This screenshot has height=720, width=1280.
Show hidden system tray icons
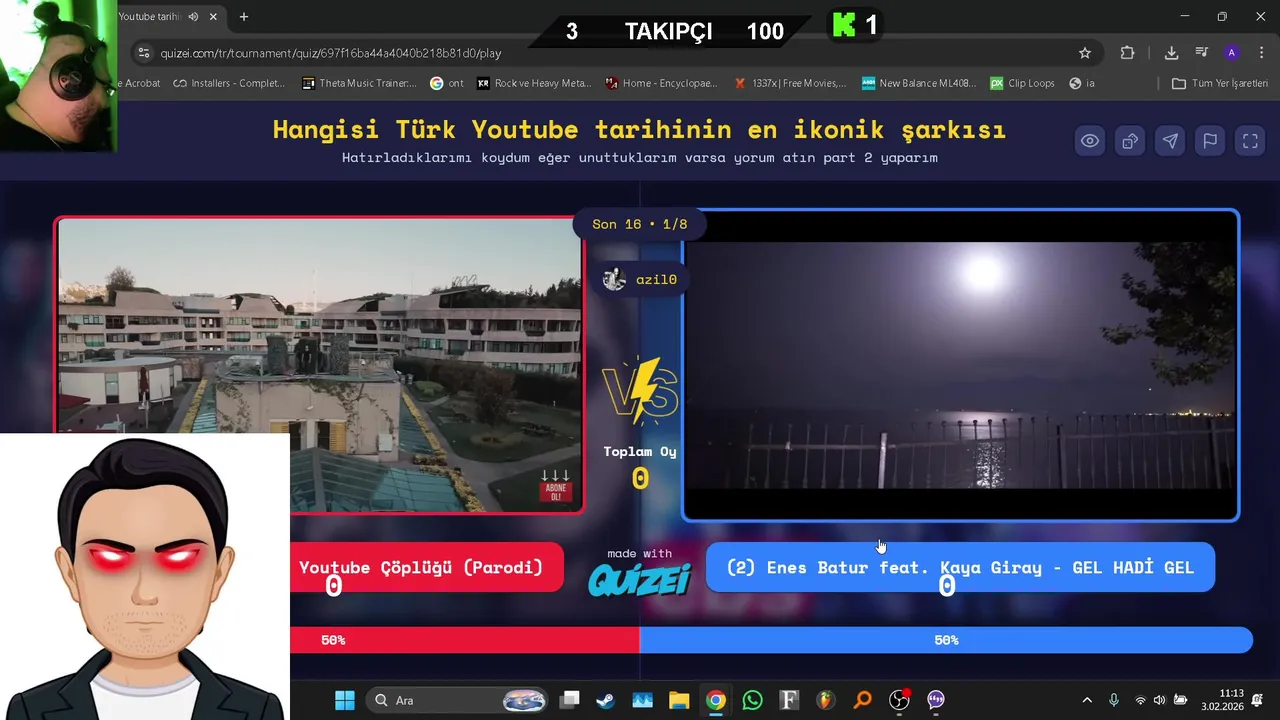click(x=1087, y=700)
